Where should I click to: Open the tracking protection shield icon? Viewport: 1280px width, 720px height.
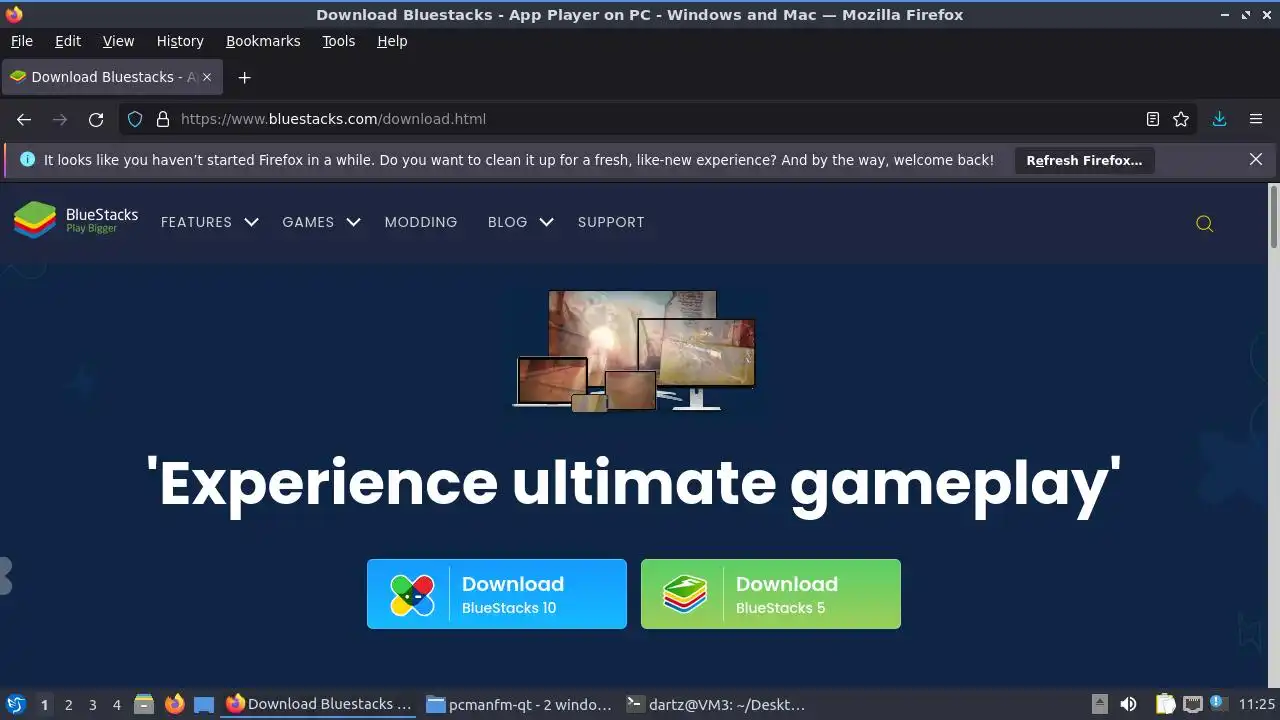pyautogui.click(x=136, y=119)
